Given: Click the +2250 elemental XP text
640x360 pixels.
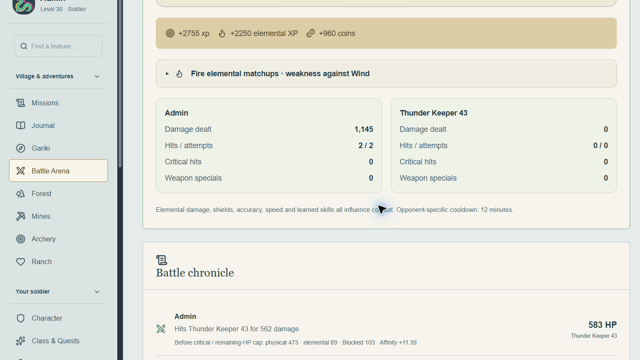Looking at the screenshot, I should (x=264, y=33).
